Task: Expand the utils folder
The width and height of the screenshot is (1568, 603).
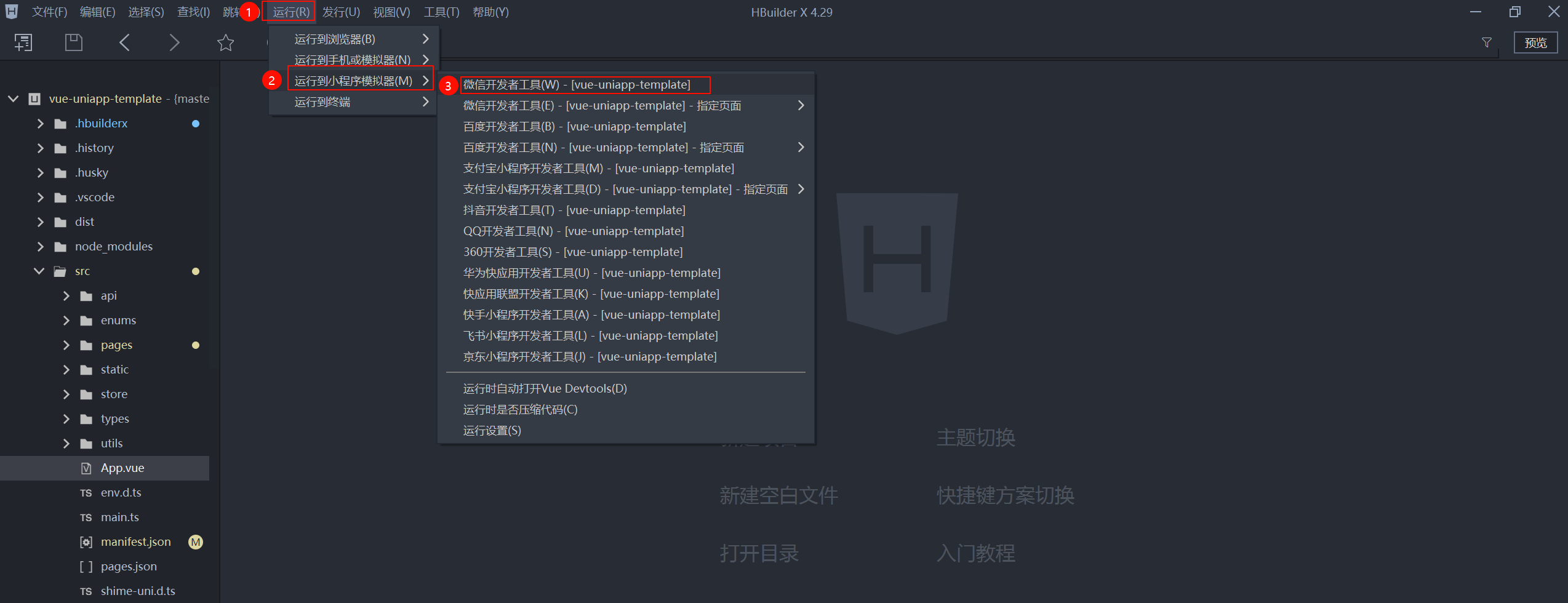Action: pyautogui.click(x=66, y=444)
